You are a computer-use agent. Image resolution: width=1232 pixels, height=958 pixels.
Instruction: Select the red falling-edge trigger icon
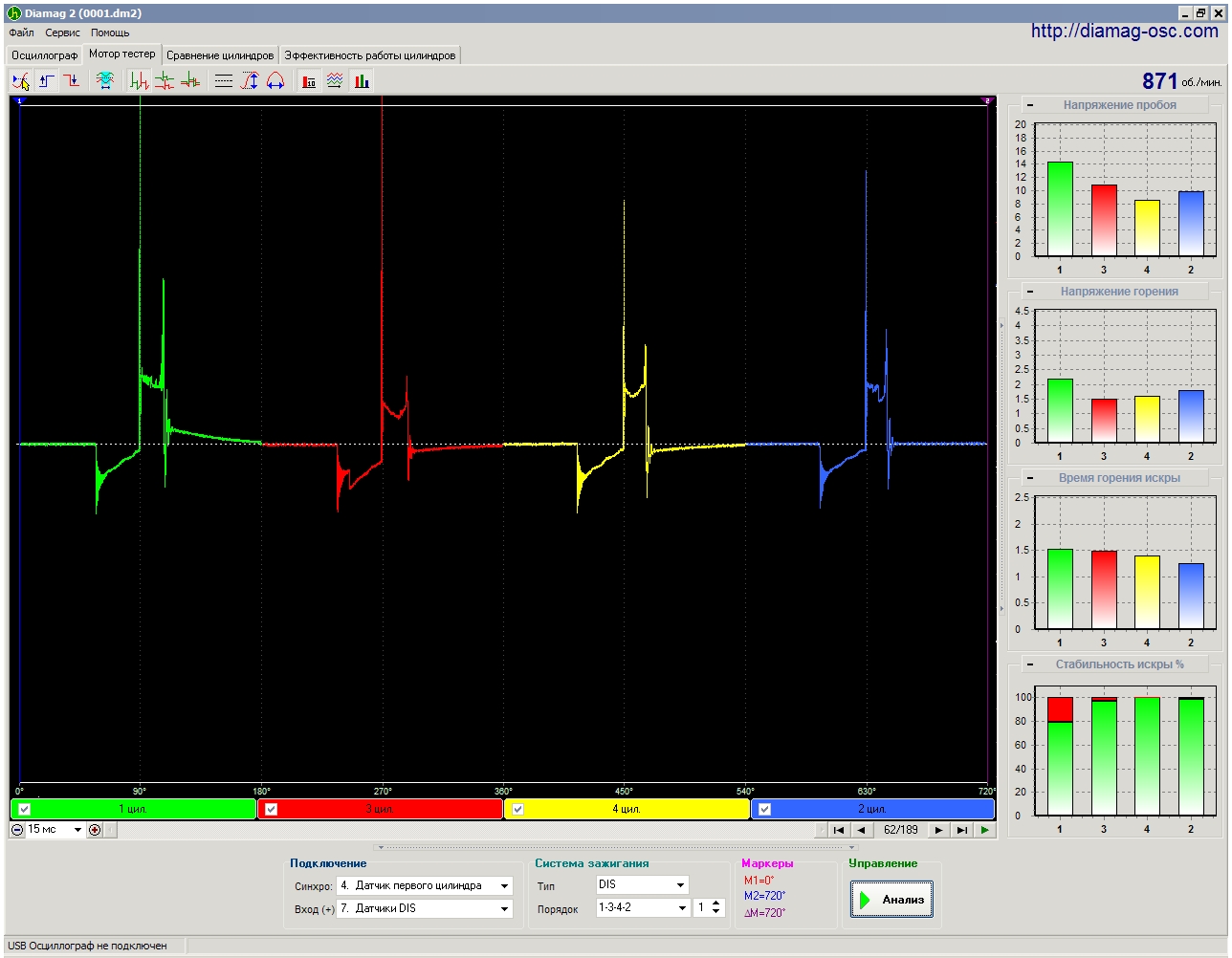[x=71, y=81]
